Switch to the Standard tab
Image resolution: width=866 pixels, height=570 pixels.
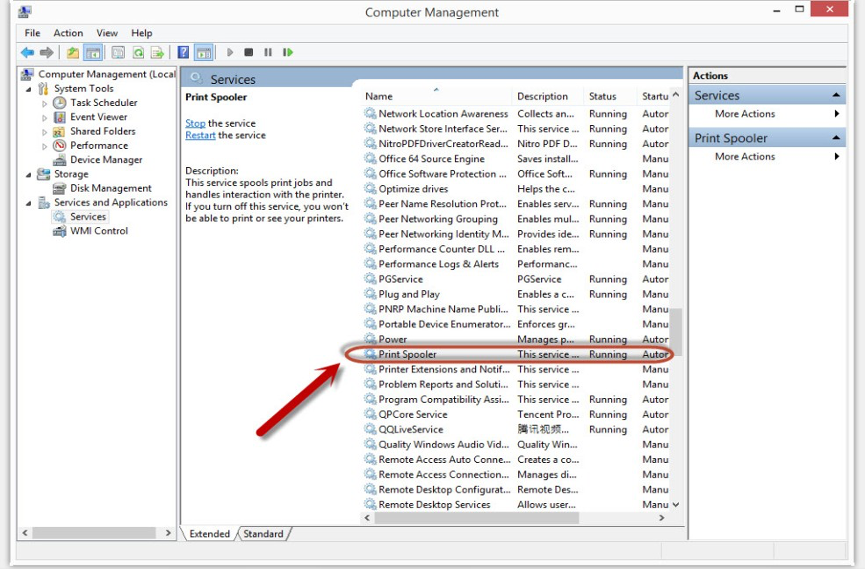(x=263, y=534)
